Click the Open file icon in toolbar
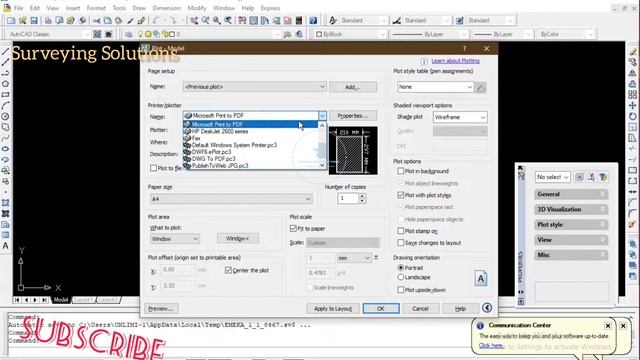The width and height of the screenshot is (640, 360). click(22, 20)
